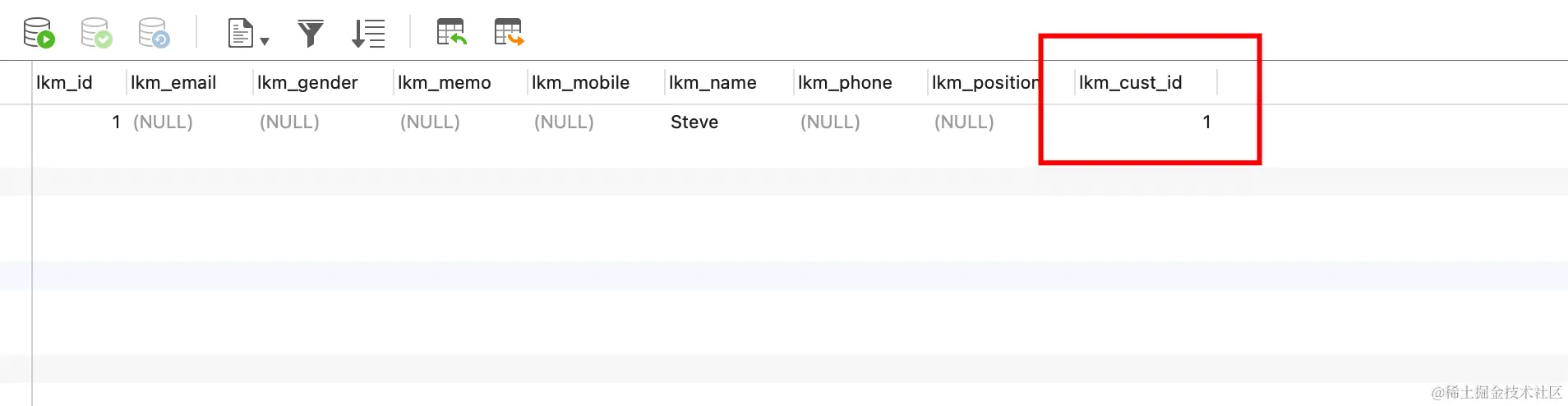Viewport: 1568px width, 406px height.
Task: Open the filter funnel tool
Action: pyautogui.click(x=311, y=34)
